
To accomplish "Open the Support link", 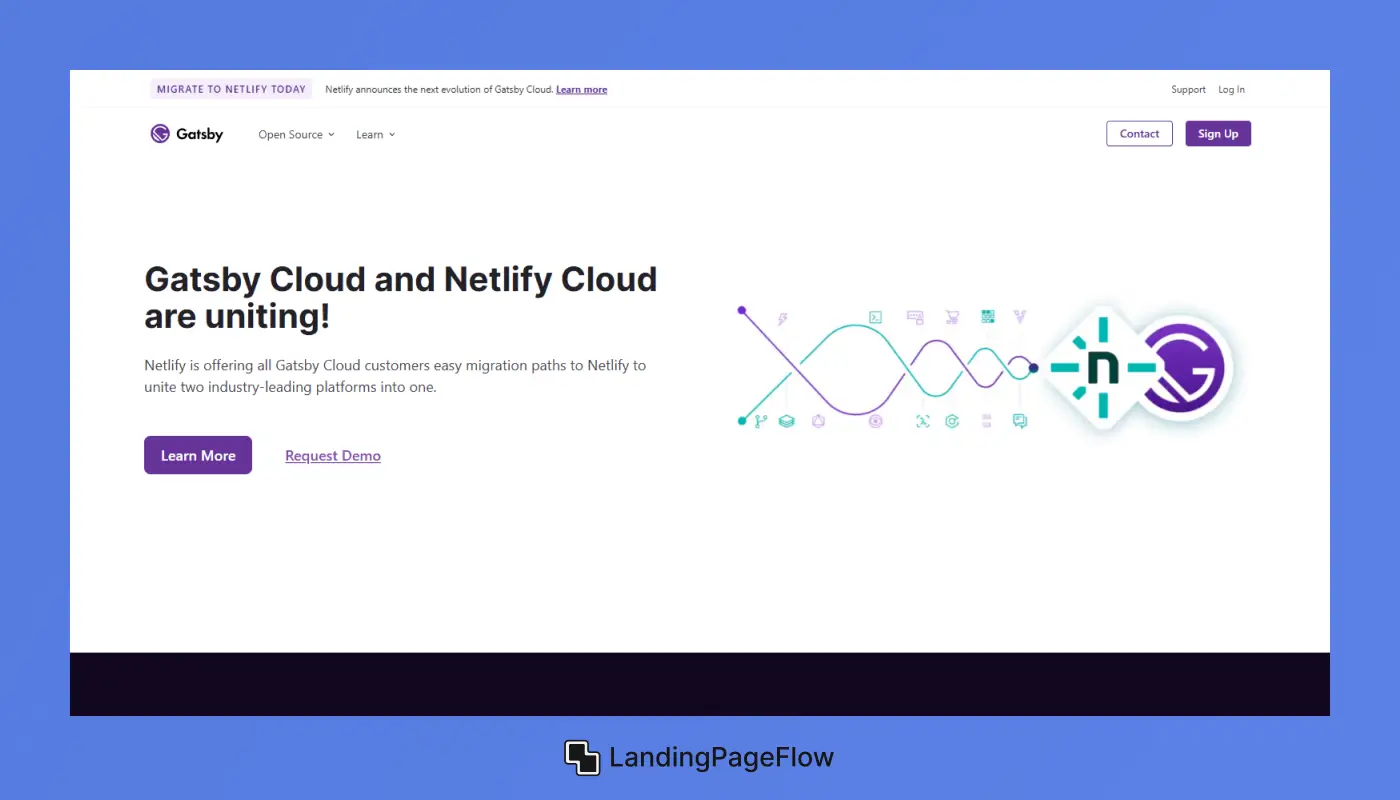I will 1188,90.
